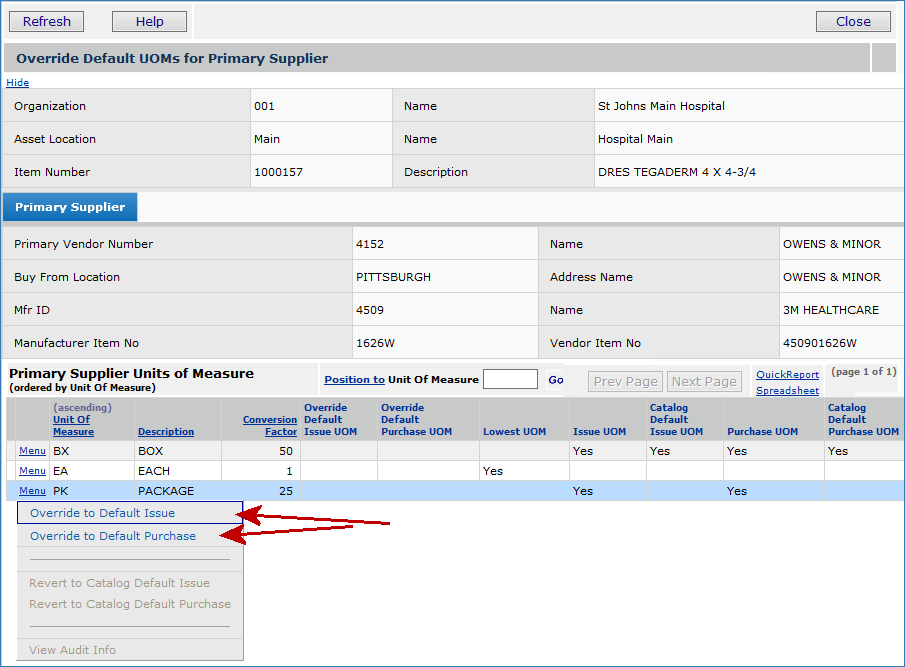Click the Refresh button
The height and width of the screenshot is (667, 905).
(x=47, y=21)
